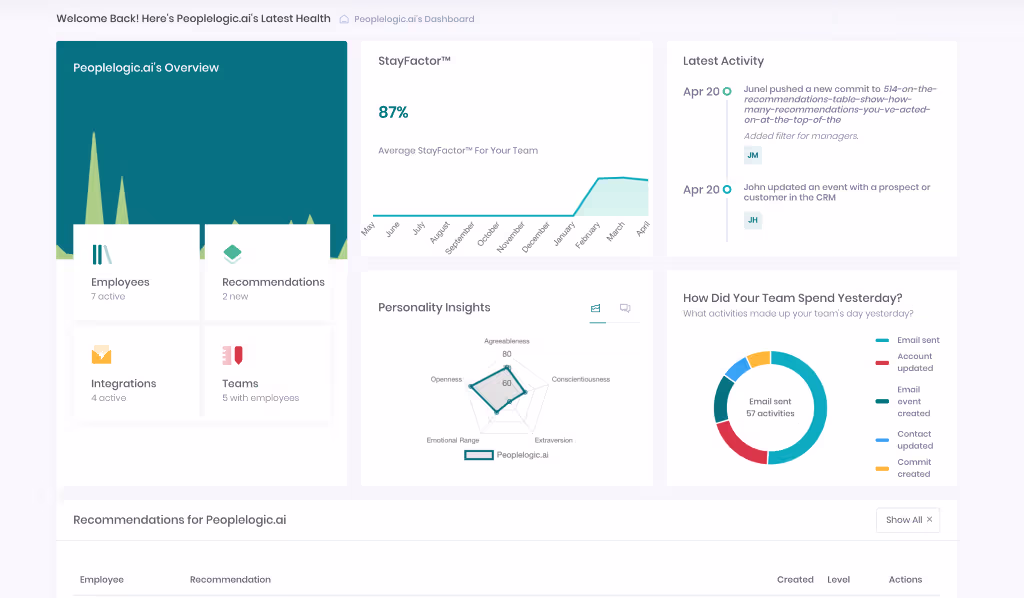Click the home icon beside Peoplelogic.ai's Dashboard
1024x598 pixels.
344,19
